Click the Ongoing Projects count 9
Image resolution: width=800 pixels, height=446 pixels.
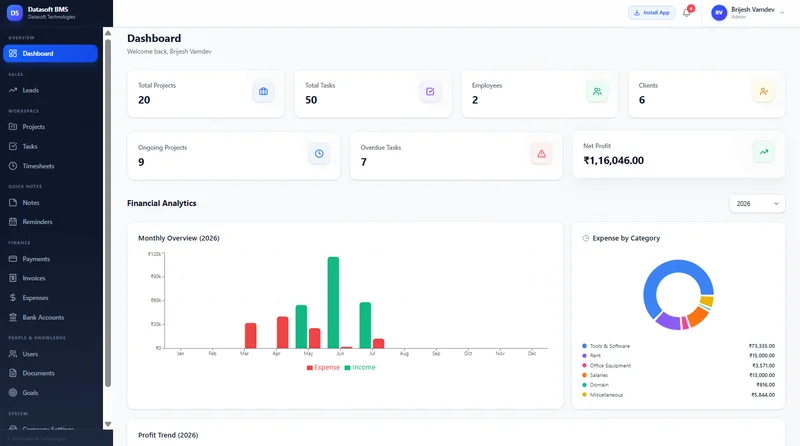coord(141,162)
